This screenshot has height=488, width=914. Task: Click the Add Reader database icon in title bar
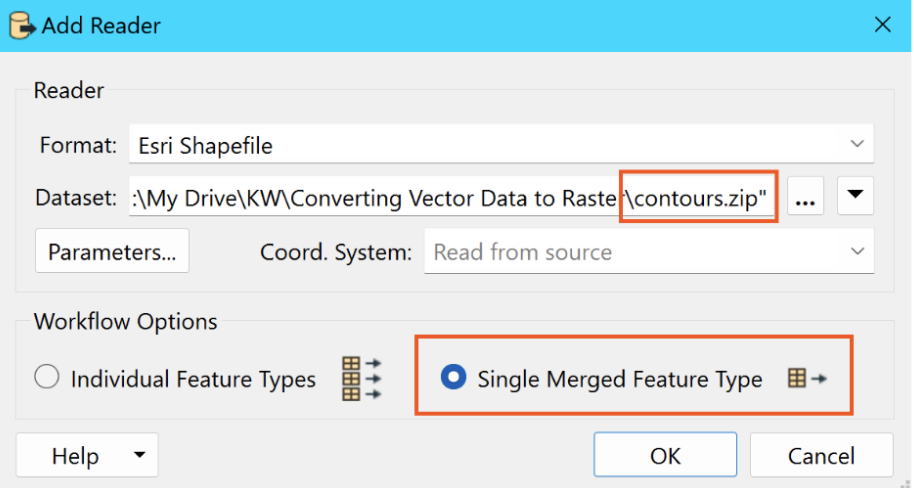22,26
